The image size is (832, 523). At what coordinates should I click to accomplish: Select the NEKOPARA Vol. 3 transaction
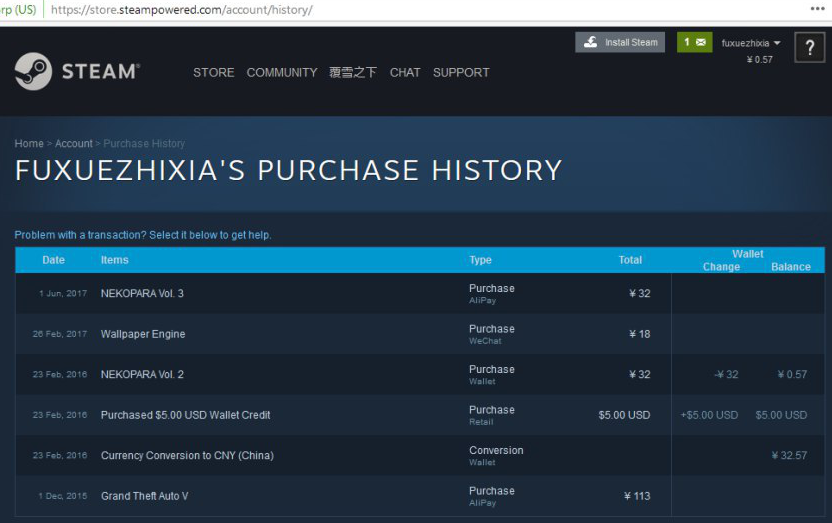tap(142, 294)
